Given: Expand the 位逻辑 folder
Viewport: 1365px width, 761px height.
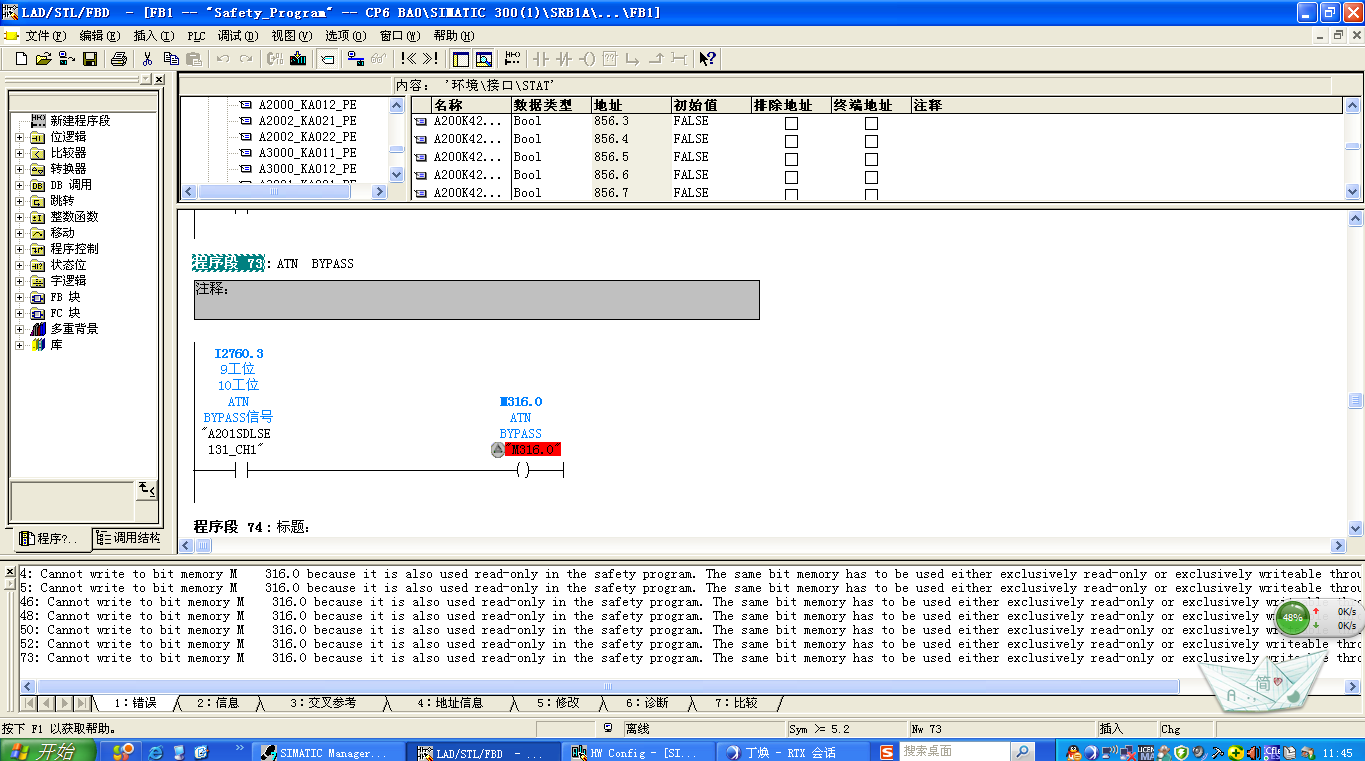Looking at the screenshot, I should 20,137.
